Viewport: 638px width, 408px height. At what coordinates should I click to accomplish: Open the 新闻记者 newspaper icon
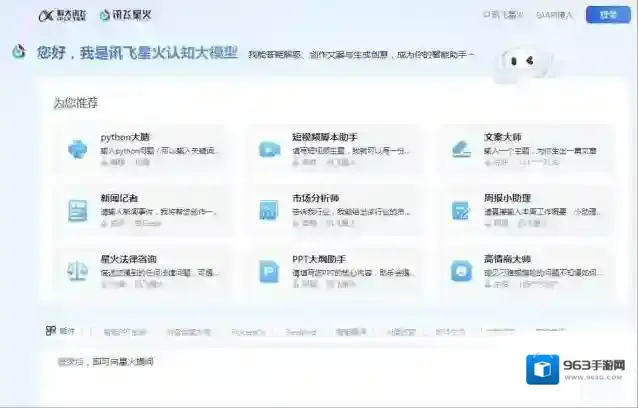coord(77,210)
